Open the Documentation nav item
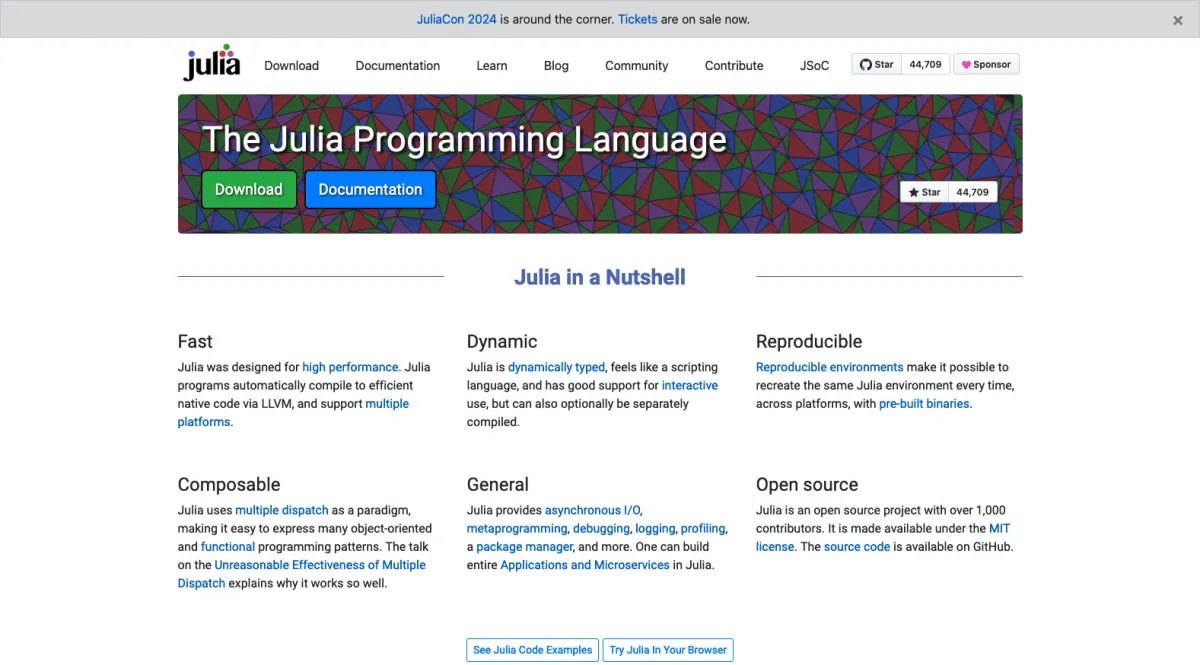This screenshot has height=665, width=1200. click(x=397, y=66)
